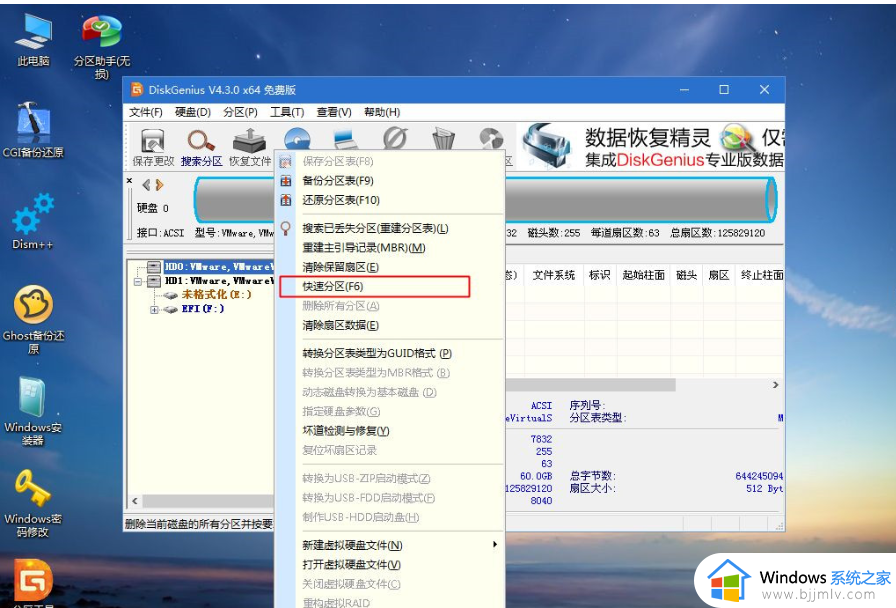
Task: Collapse the HD1 tree node
Action: (x=138, y=281)
